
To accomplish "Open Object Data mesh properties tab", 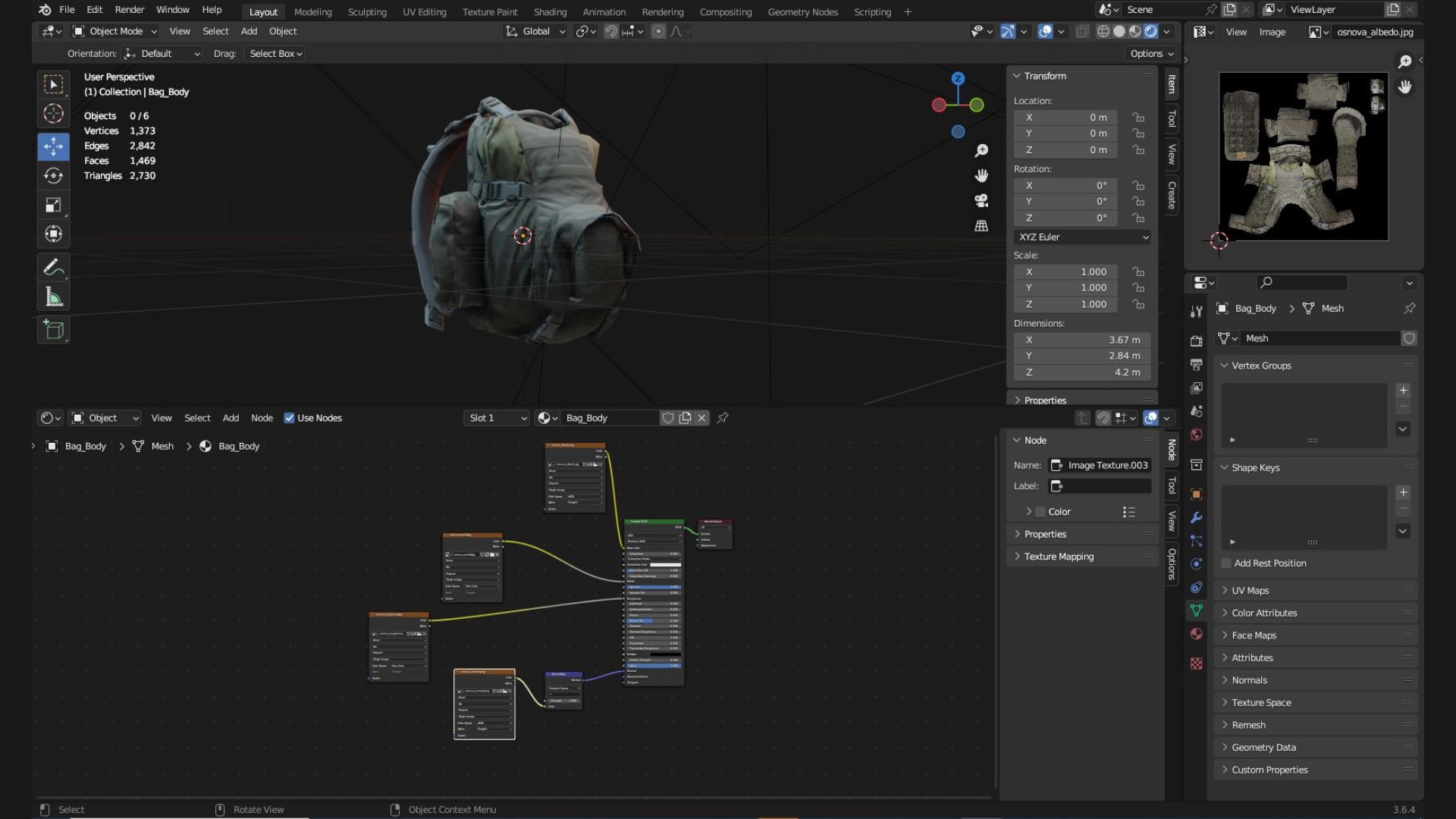I will (x=1196, y=610).
